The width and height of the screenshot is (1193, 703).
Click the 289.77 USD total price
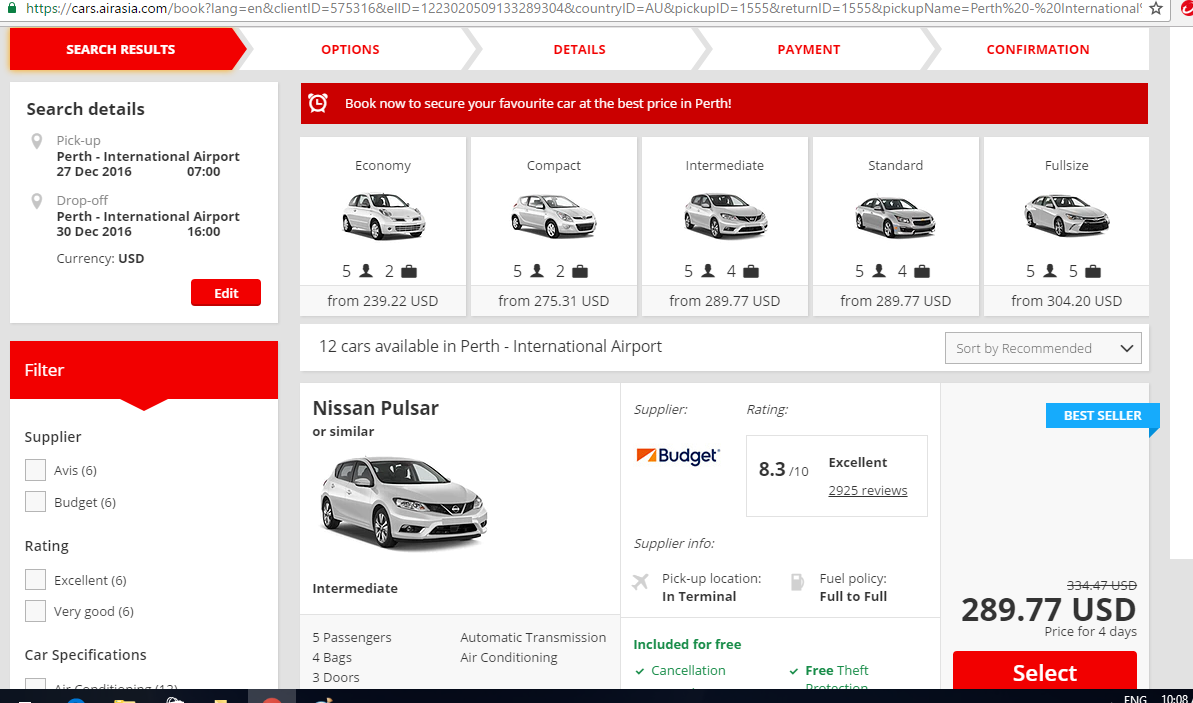pyautogui.click(x=1048, y=609)
